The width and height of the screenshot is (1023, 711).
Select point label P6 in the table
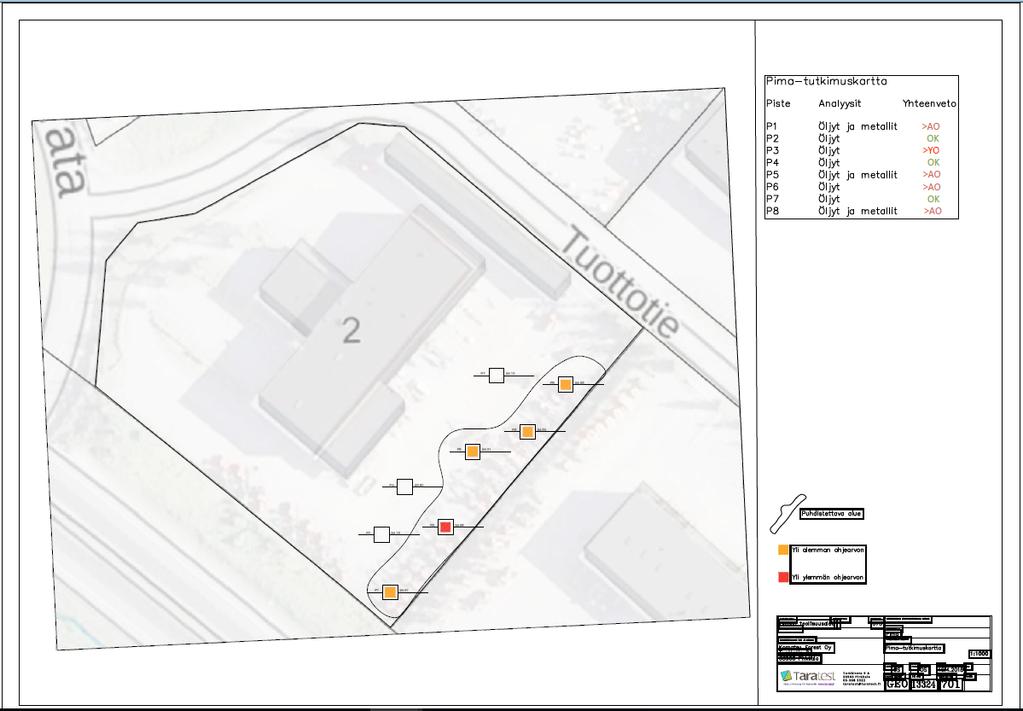[772, 187]
